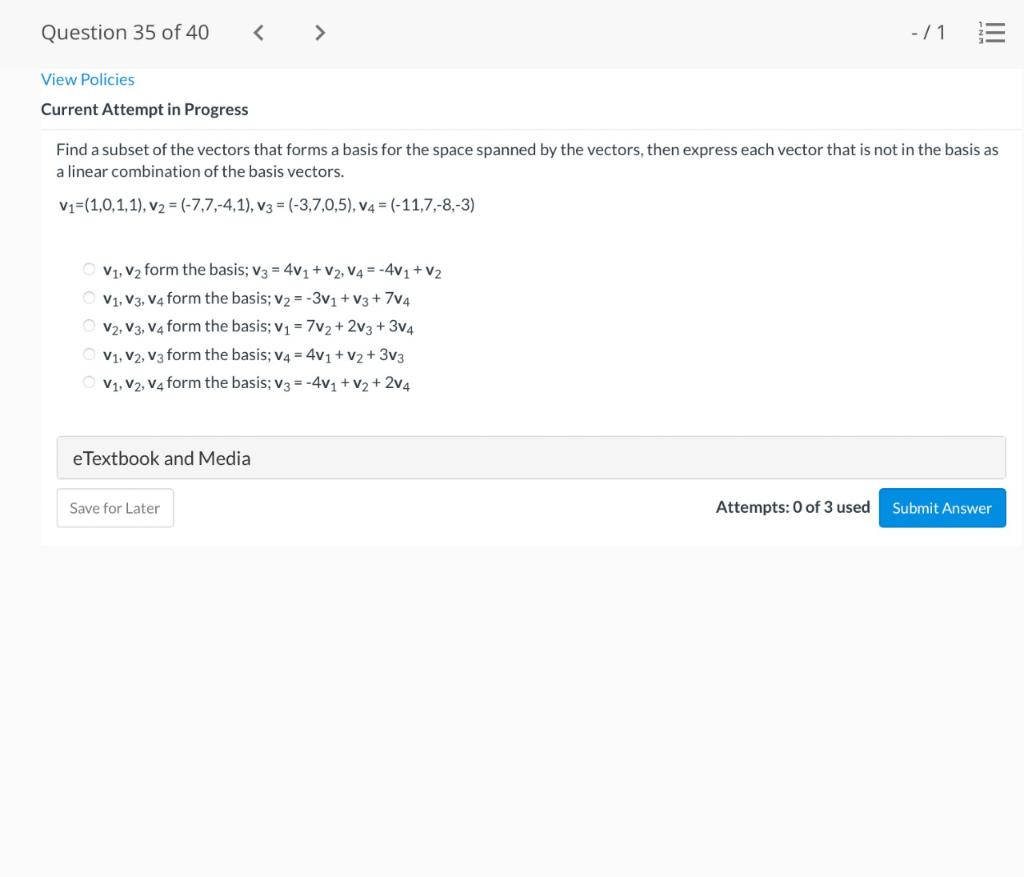Select the radio for v2, v3, v4 form the basis
The height and width of the screenshot is (877, 1024).
88,325
